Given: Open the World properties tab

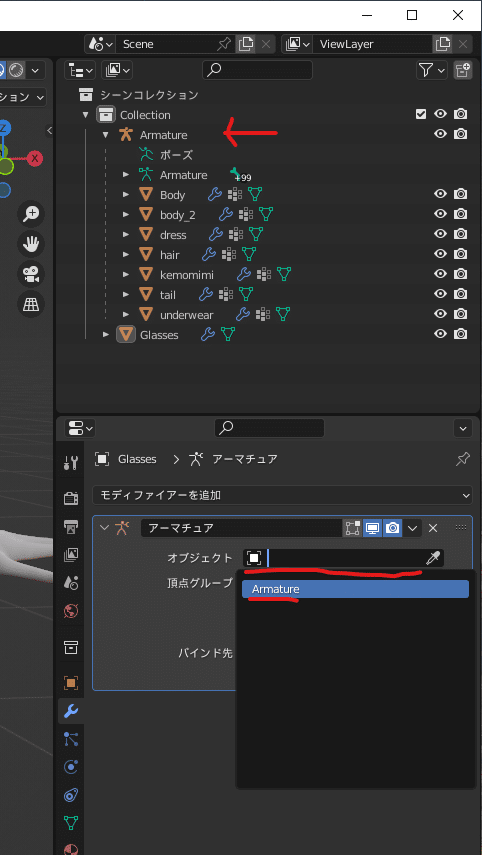Looking at the screenshot, I should [x=71, y=611].
